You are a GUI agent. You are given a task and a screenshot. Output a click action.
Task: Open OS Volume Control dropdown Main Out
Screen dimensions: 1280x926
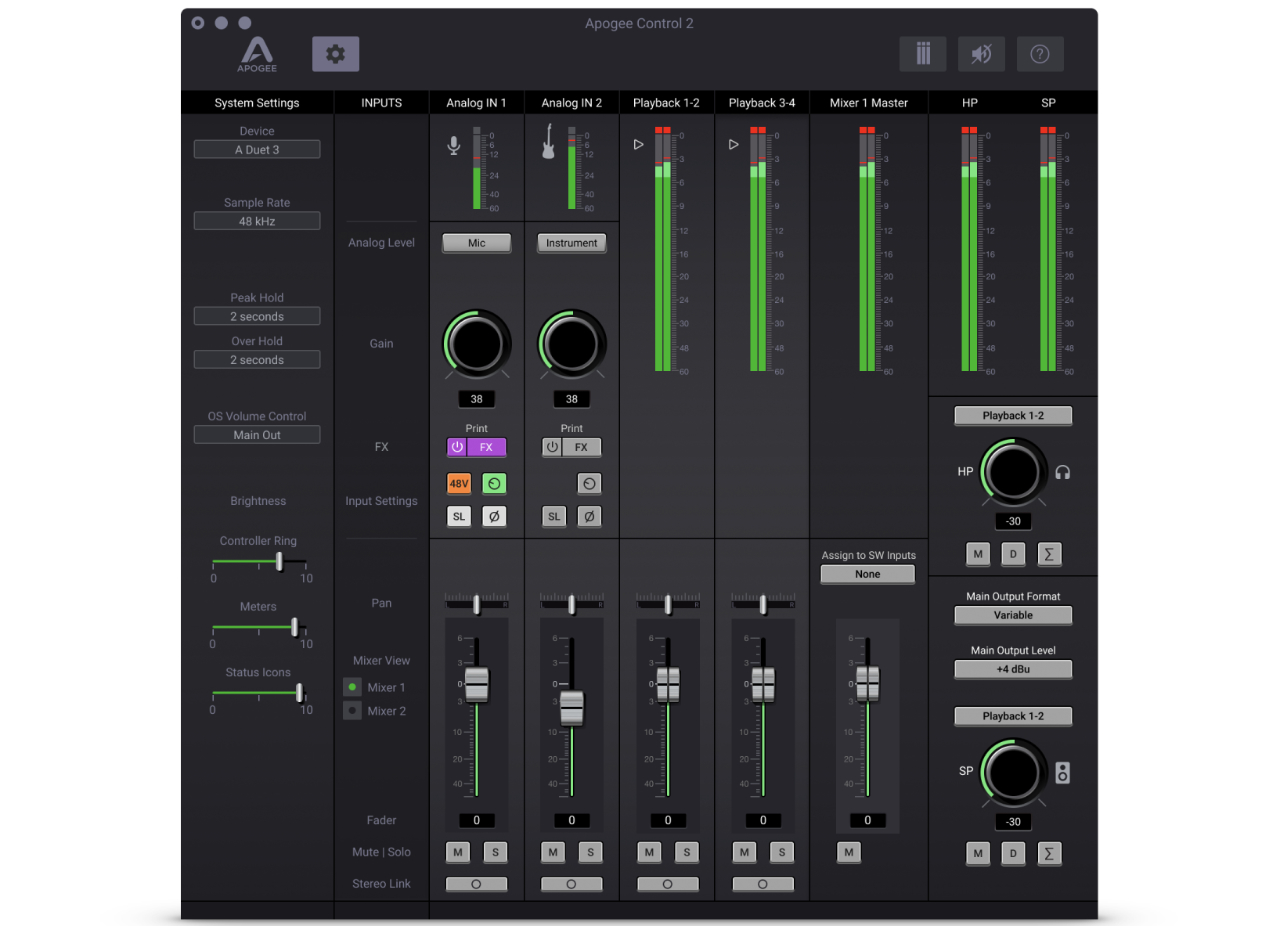tap(257, 435)
